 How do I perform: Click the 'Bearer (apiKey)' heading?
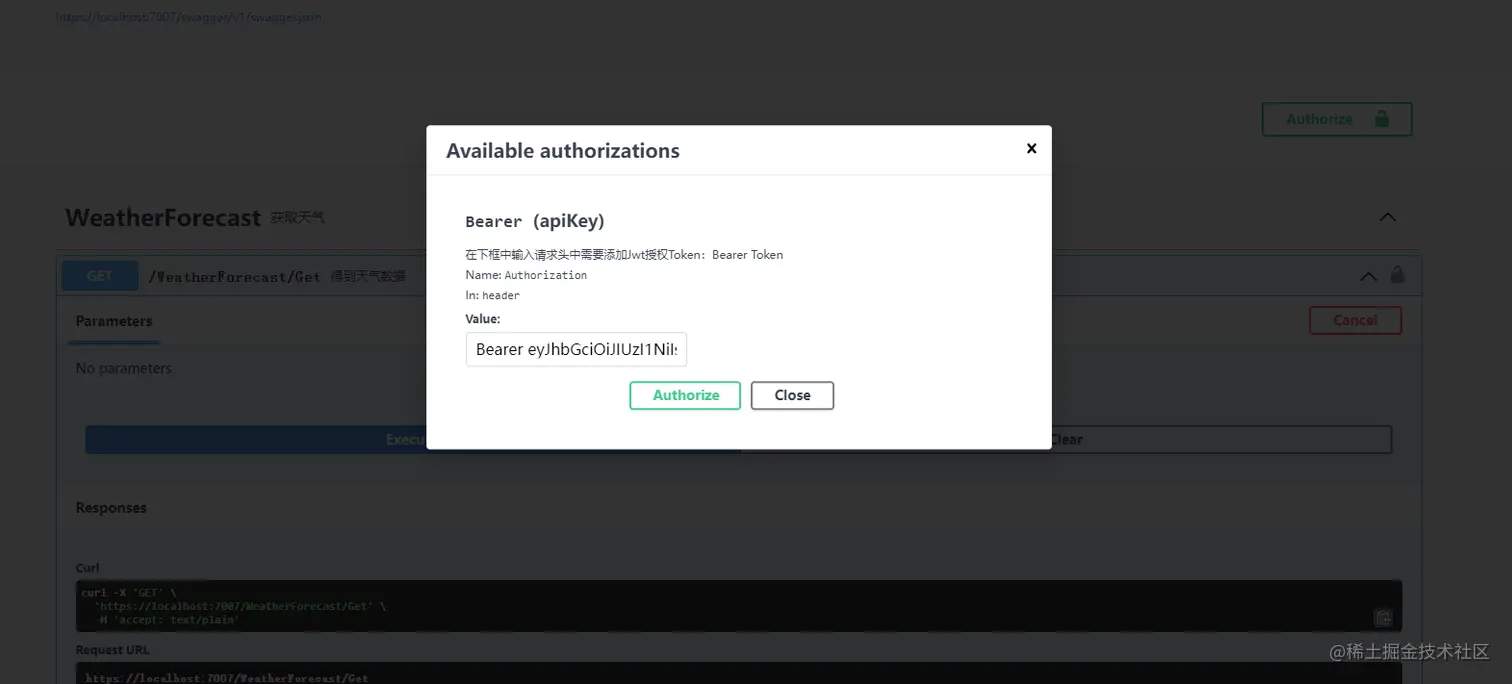pyautogui.click(x=535, y=221)
